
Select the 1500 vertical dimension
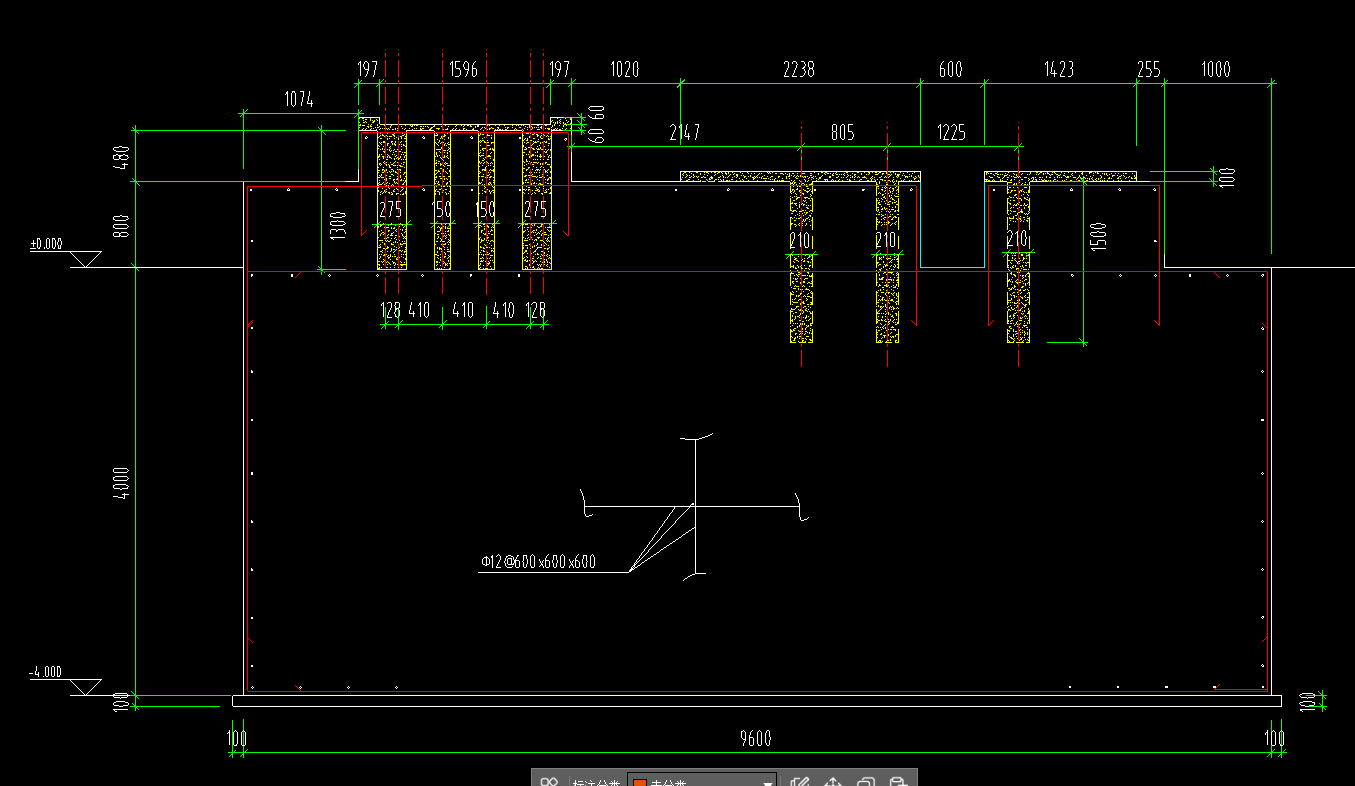tap(1099, 236)
